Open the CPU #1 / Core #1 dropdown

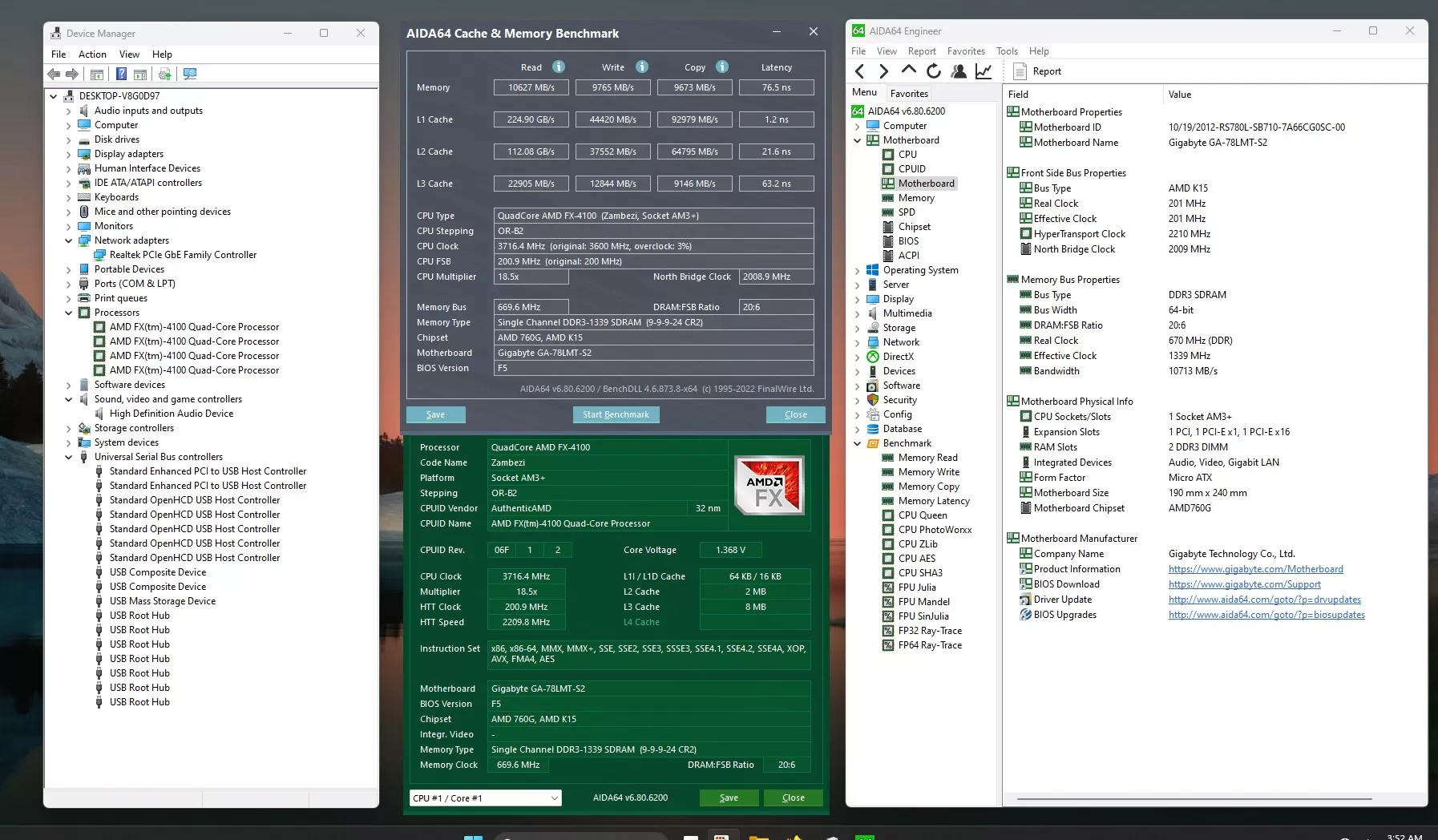click(485, 798)
